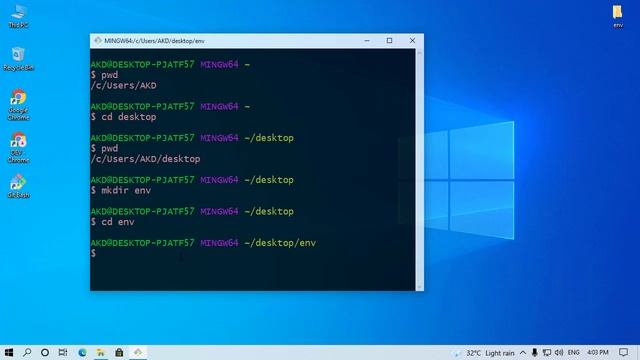Click the microphone tray icon
The image size is (640, 360).
[534, 353]
